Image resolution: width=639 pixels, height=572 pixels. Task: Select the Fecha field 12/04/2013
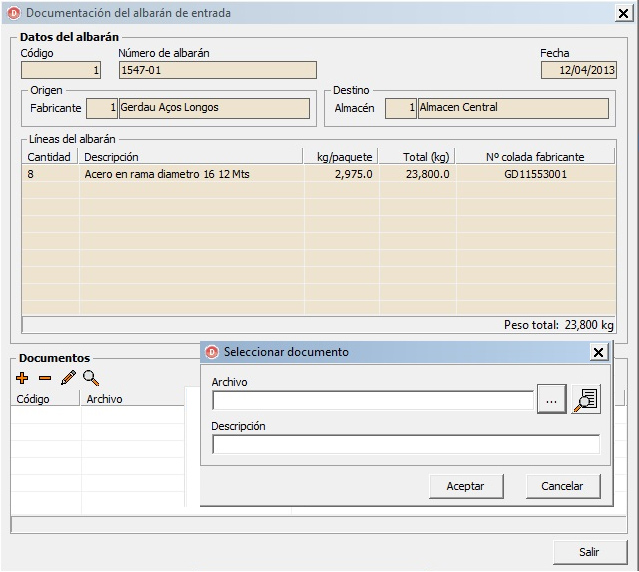pos(579,70)
